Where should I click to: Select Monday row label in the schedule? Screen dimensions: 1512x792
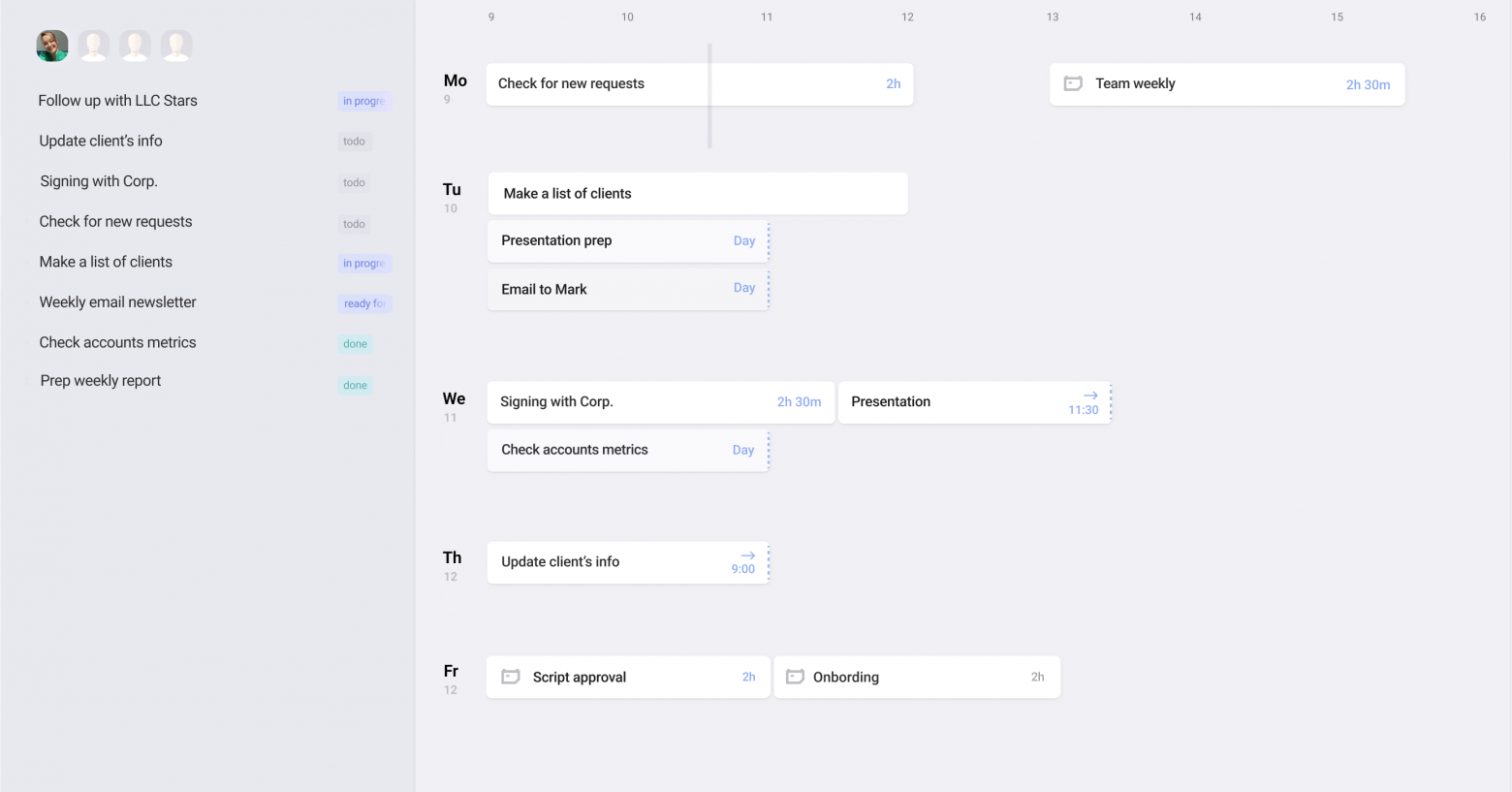455,81
